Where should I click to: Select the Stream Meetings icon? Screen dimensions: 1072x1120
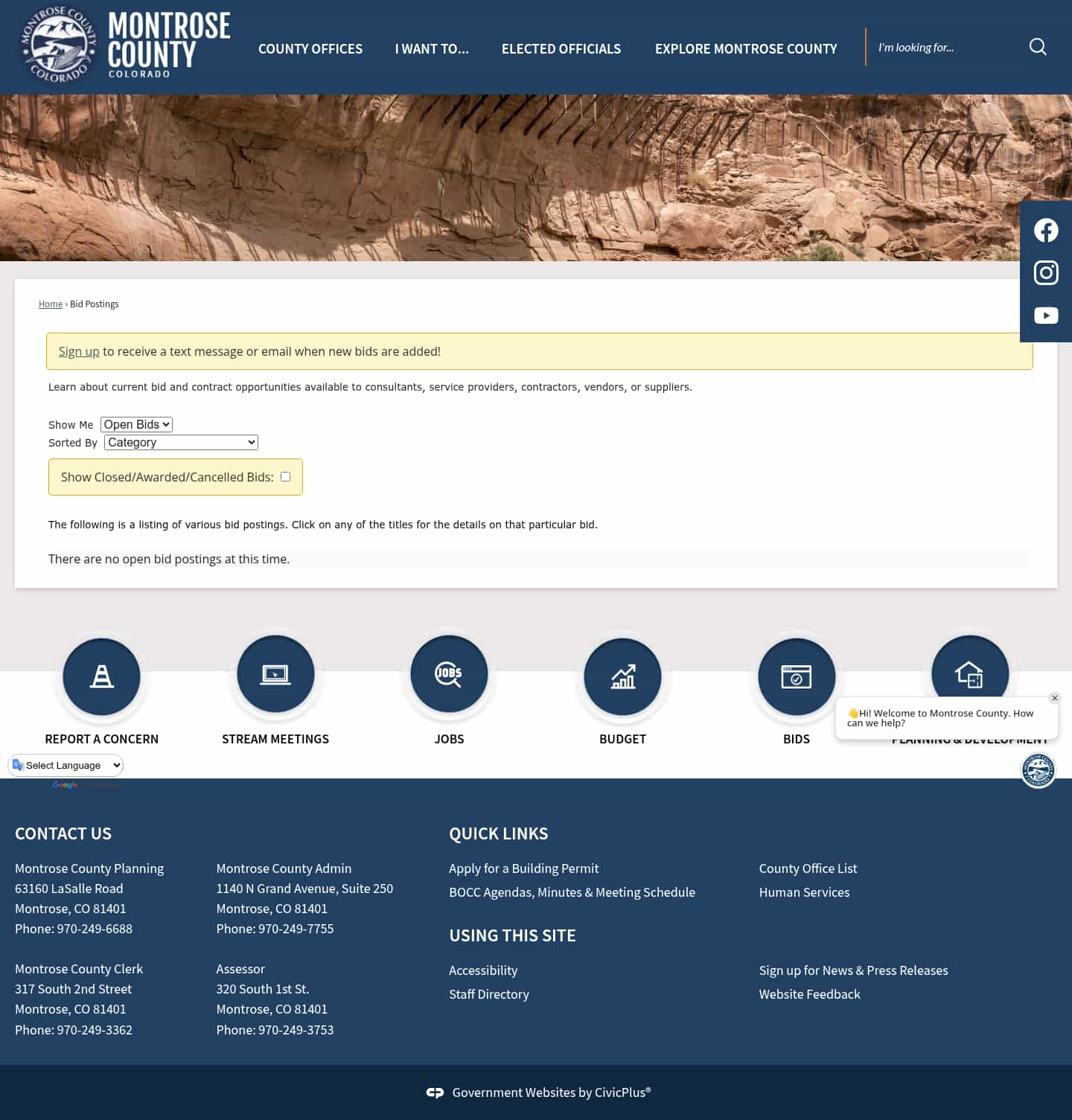(x=275, y=673)
